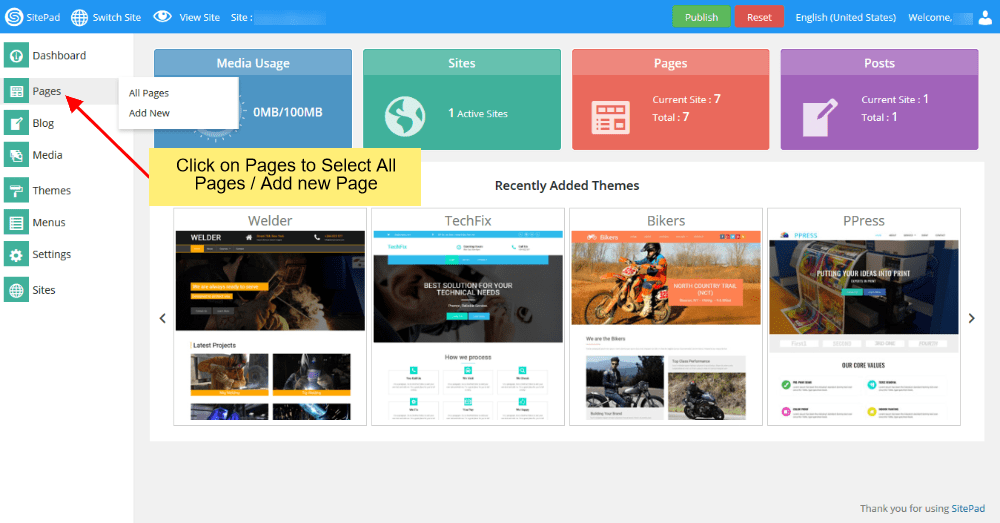Screen dimensions: 1000x523
Task: Click the edit icon in Posts card
Action: coord(820,117)
